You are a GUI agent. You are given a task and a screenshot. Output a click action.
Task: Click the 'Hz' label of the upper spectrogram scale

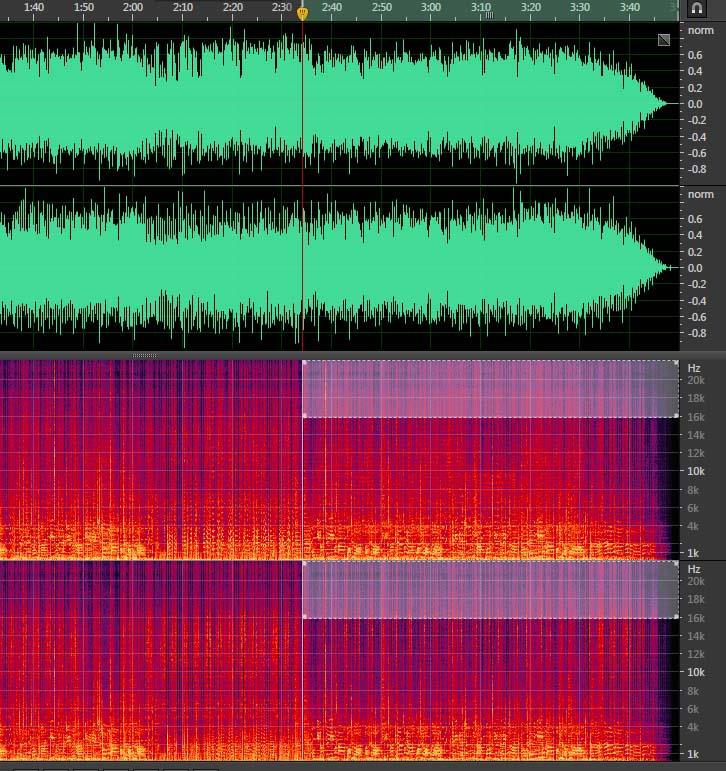pos(694,368)
